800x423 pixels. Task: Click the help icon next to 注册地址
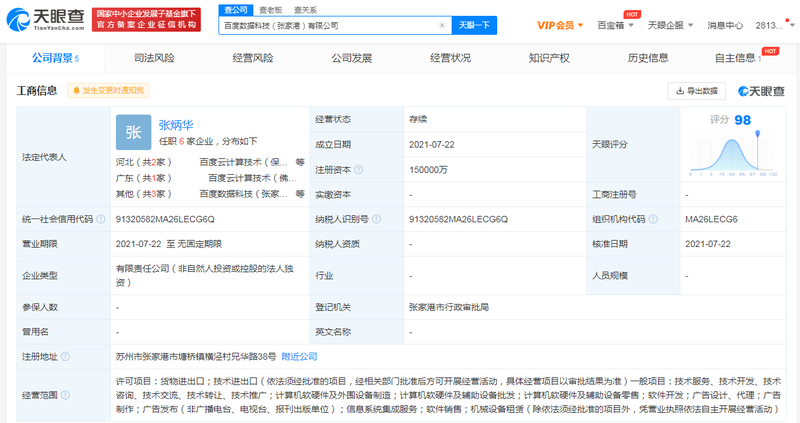65,357
